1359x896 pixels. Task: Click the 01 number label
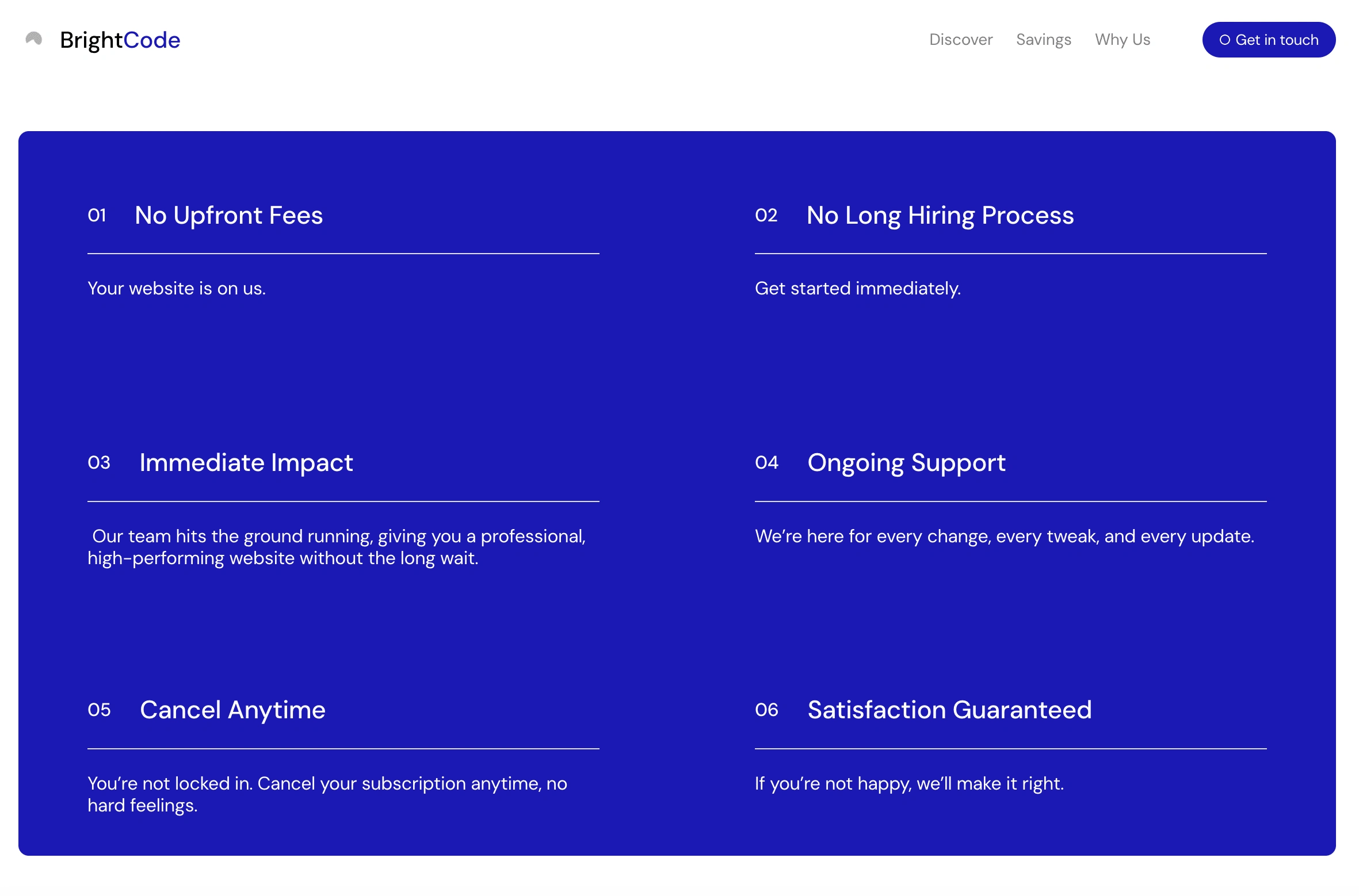coord(97,216)
